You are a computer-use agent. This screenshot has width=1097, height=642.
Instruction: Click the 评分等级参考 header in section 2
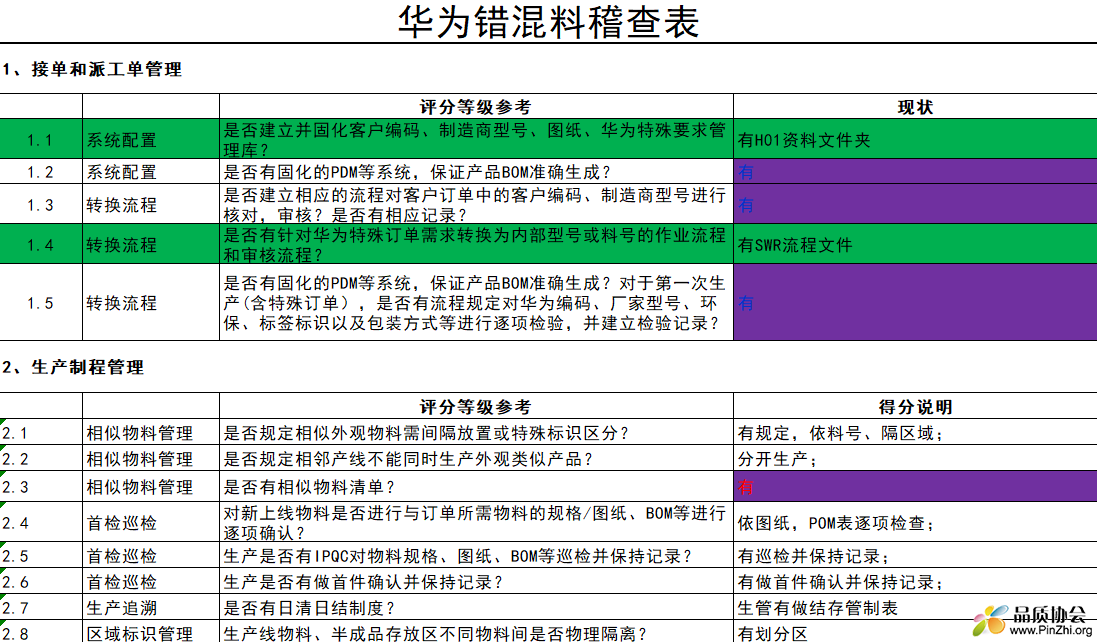point(476,406)
